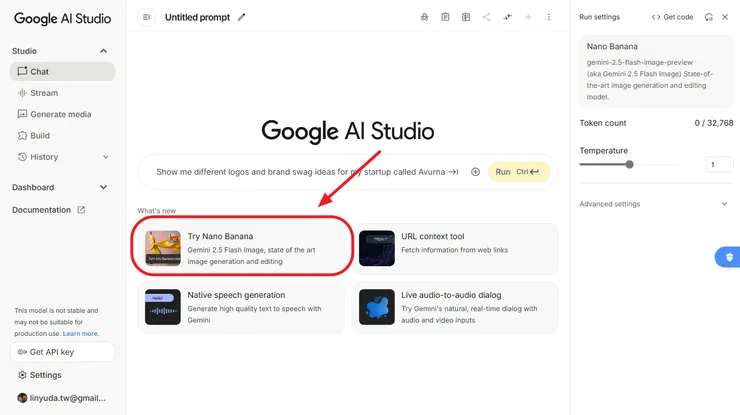Open compare mode icon in toolbar
Image resolution: width=740 pixels, height=415 pixels.
click(466, 17)
